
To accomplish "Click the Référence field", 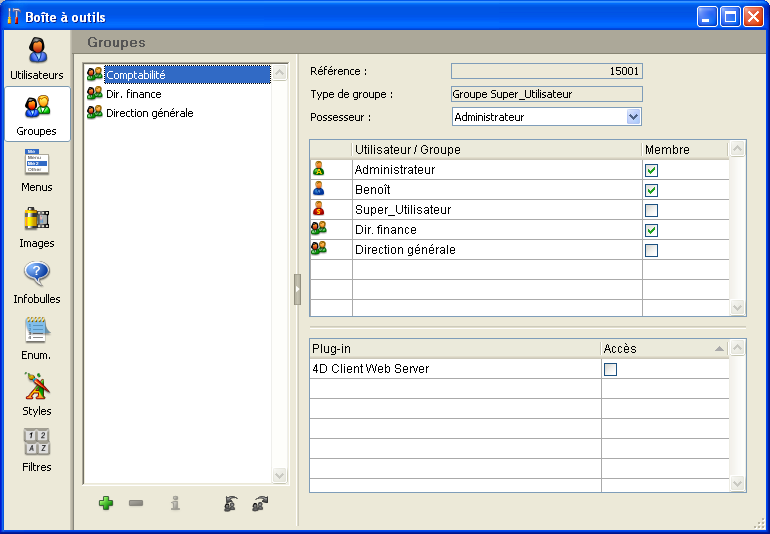I will click(x=546, y=71).
